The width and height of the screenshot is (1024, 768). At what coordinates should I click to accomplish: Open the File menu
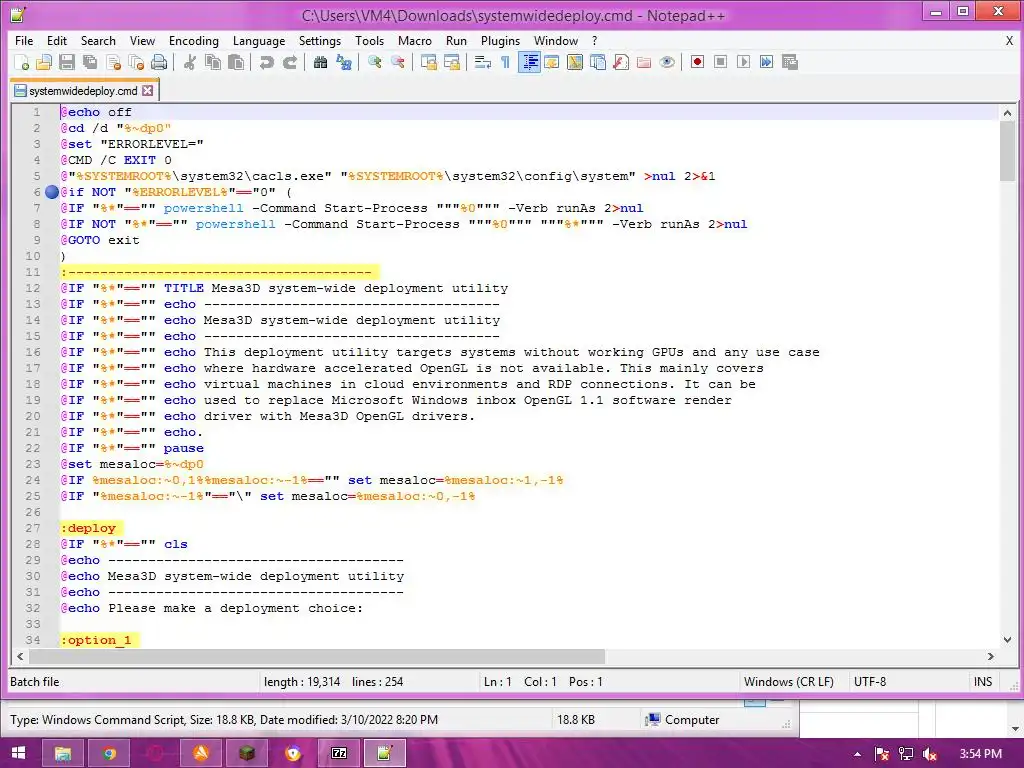[x=24, y=40]
